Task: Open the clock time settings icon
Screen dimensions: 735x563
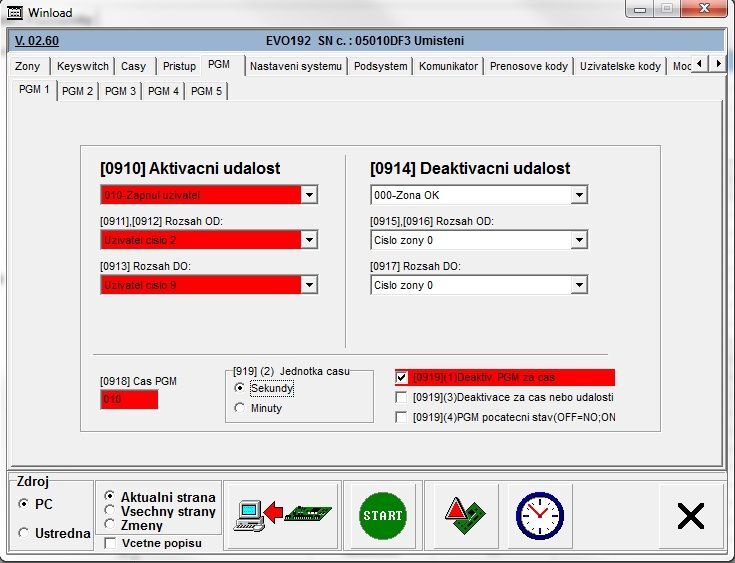Action: (x=539, y=516)
